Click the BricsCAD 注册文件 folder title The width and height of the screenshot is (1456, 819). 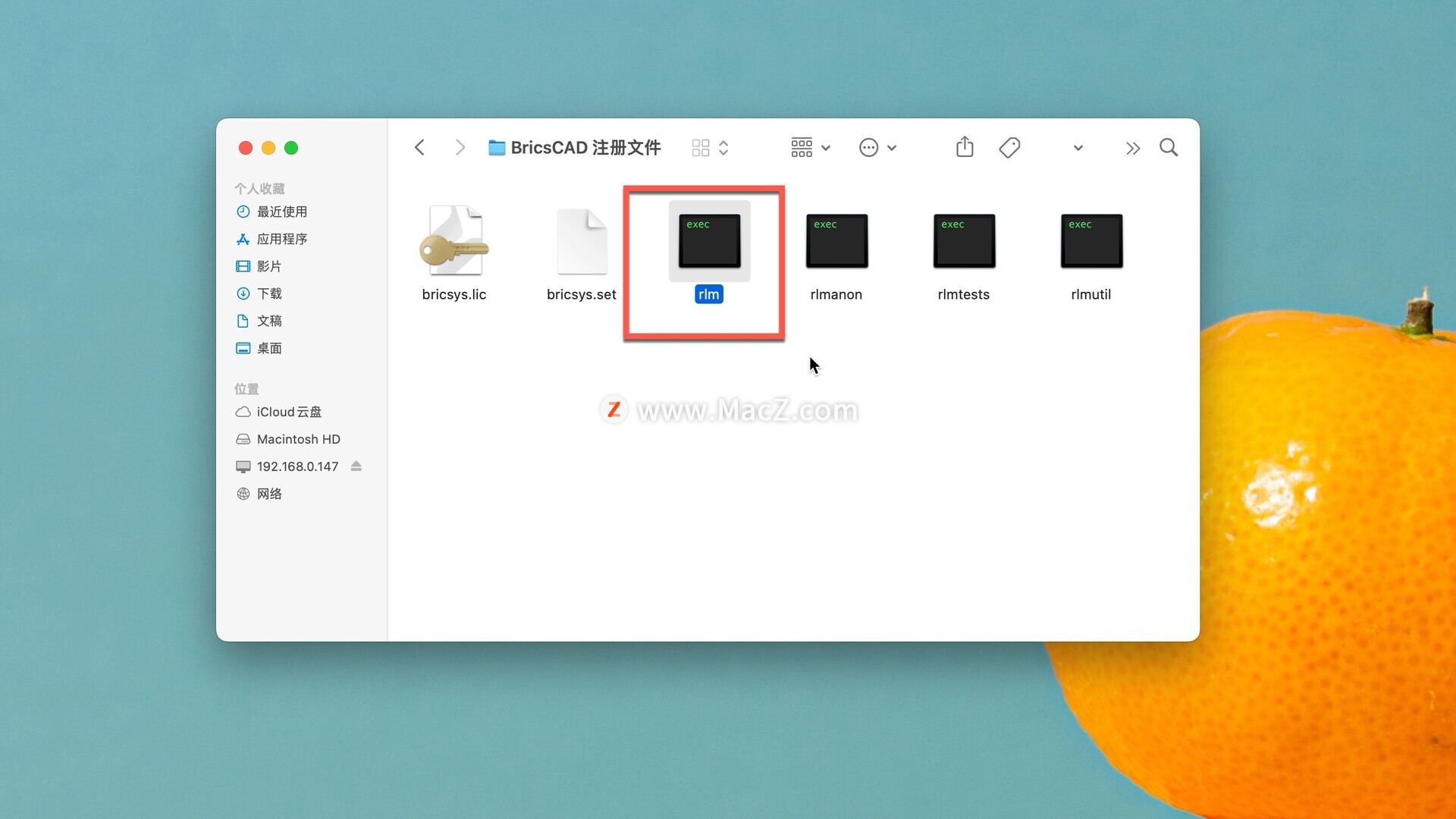coord(575,147)
